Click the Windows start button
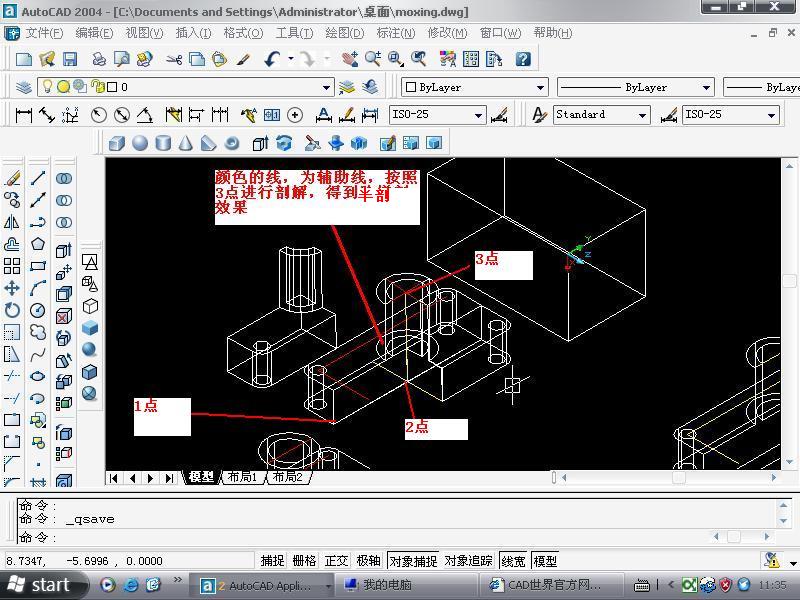This screenshot has height=600, width=800. click(x=40, y=585)
